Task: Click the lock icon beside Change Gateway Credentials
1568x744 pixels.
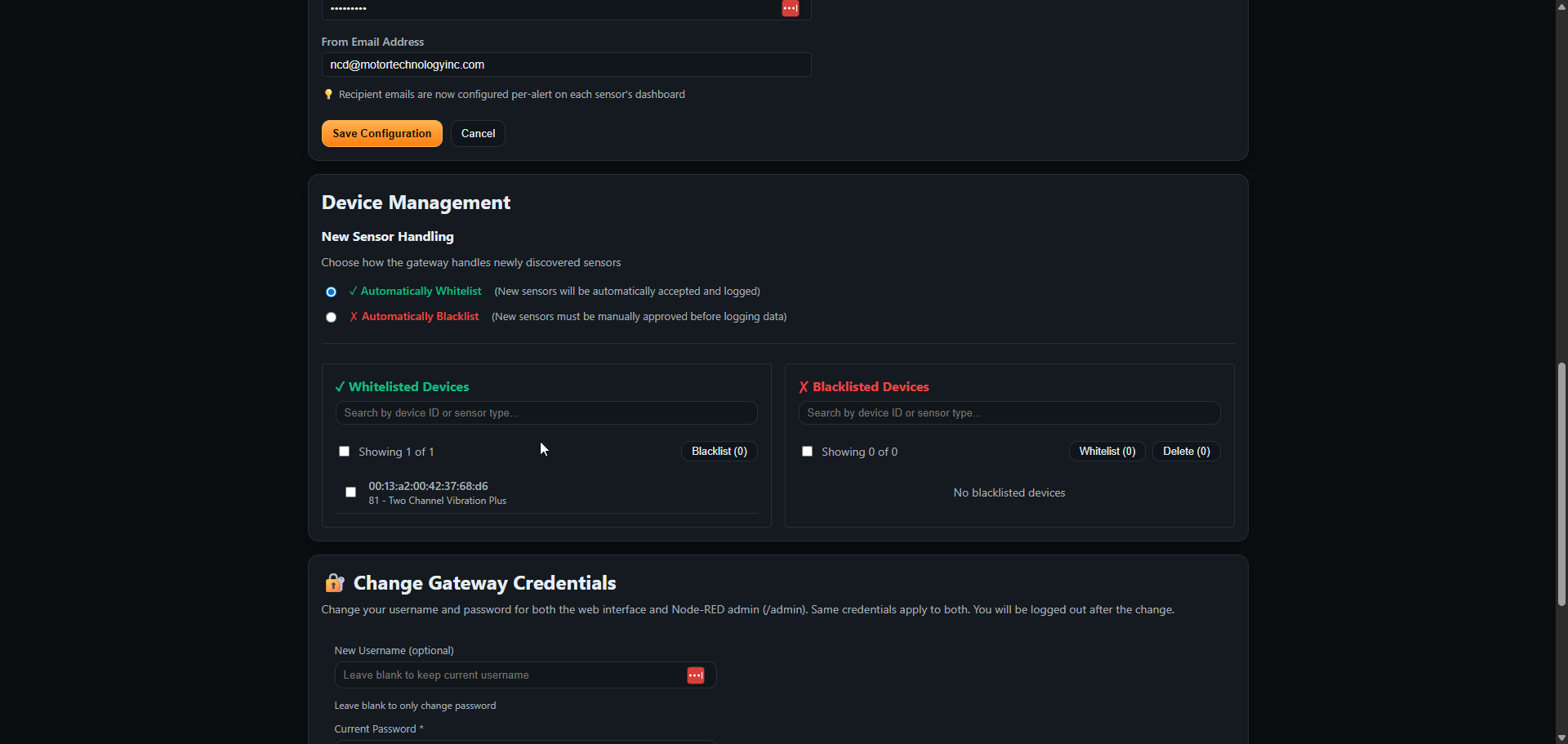Action: pos(334,583)
